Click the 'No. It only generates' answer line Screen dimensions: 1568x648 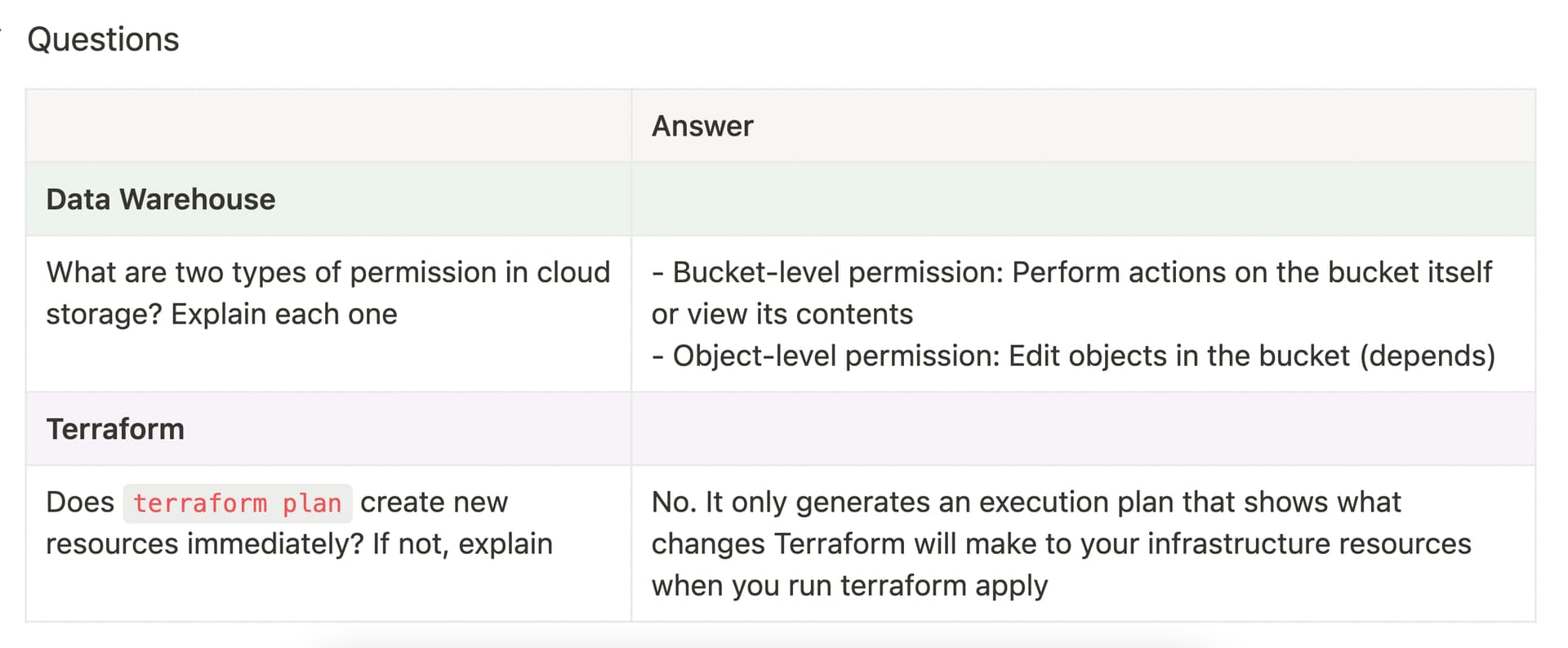[1025, 502]
